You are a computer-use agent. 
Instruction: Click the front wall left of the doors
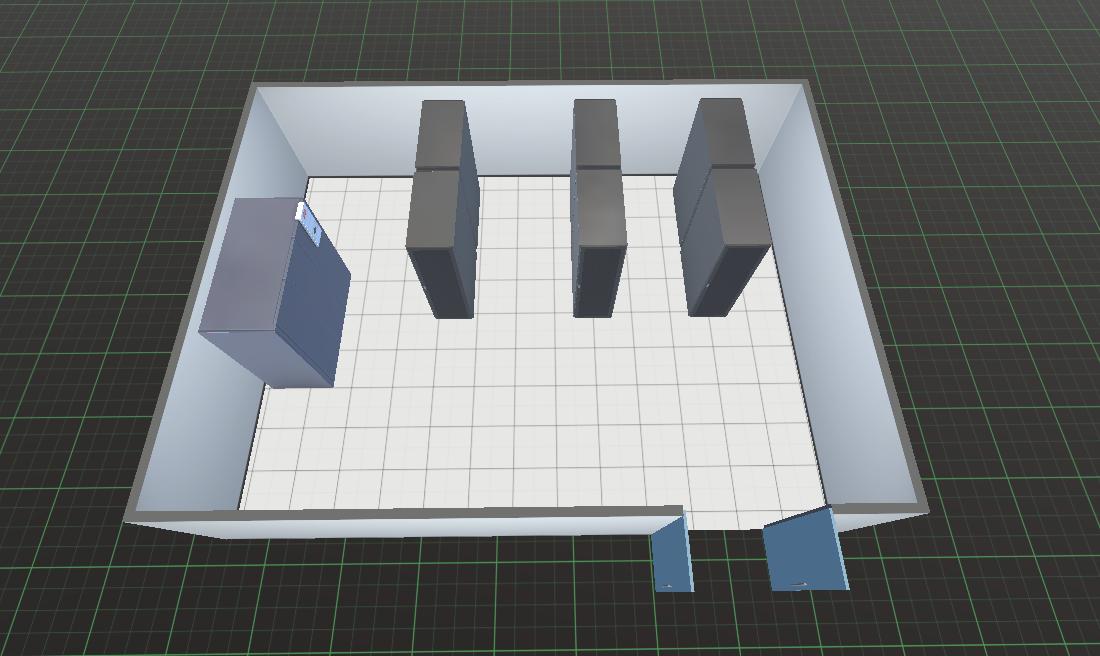pyautogui.click(x=400, y=524)
